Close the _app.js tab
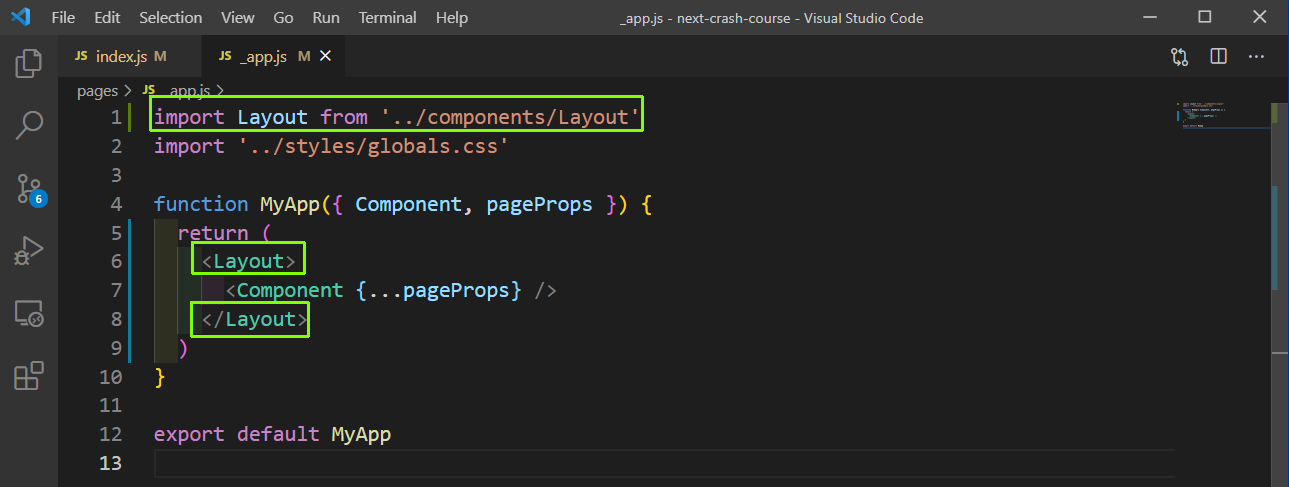The image size is (1289, 487). (325, 56)
